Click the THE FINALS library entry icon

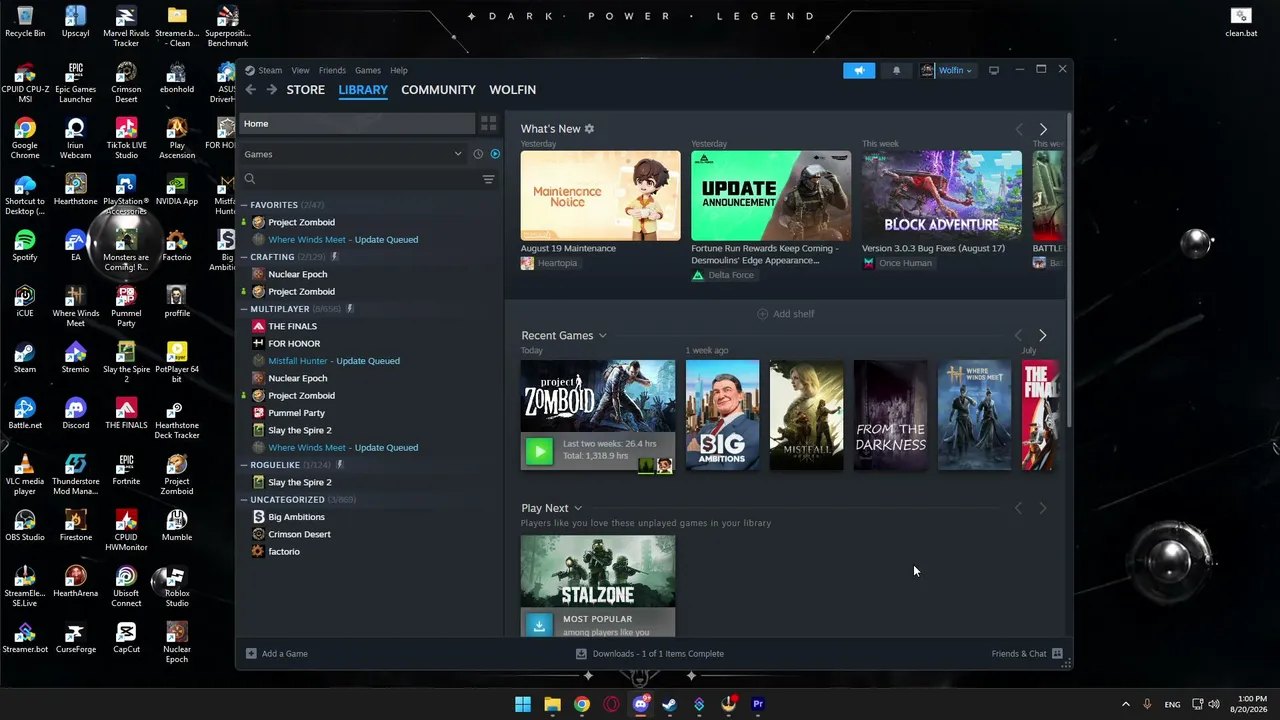(258, 326)
